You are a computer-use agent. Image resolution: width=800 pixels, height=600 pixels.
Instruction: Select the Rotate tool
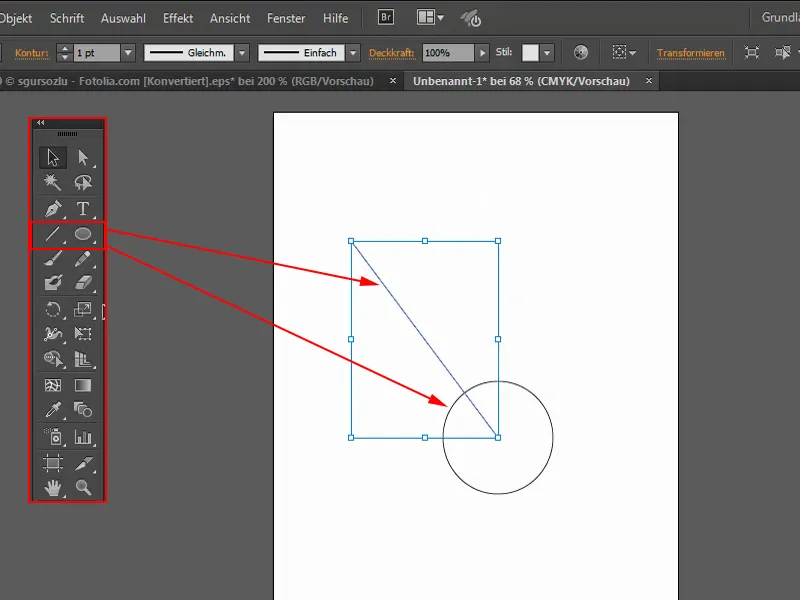click(x=53, y=310)
